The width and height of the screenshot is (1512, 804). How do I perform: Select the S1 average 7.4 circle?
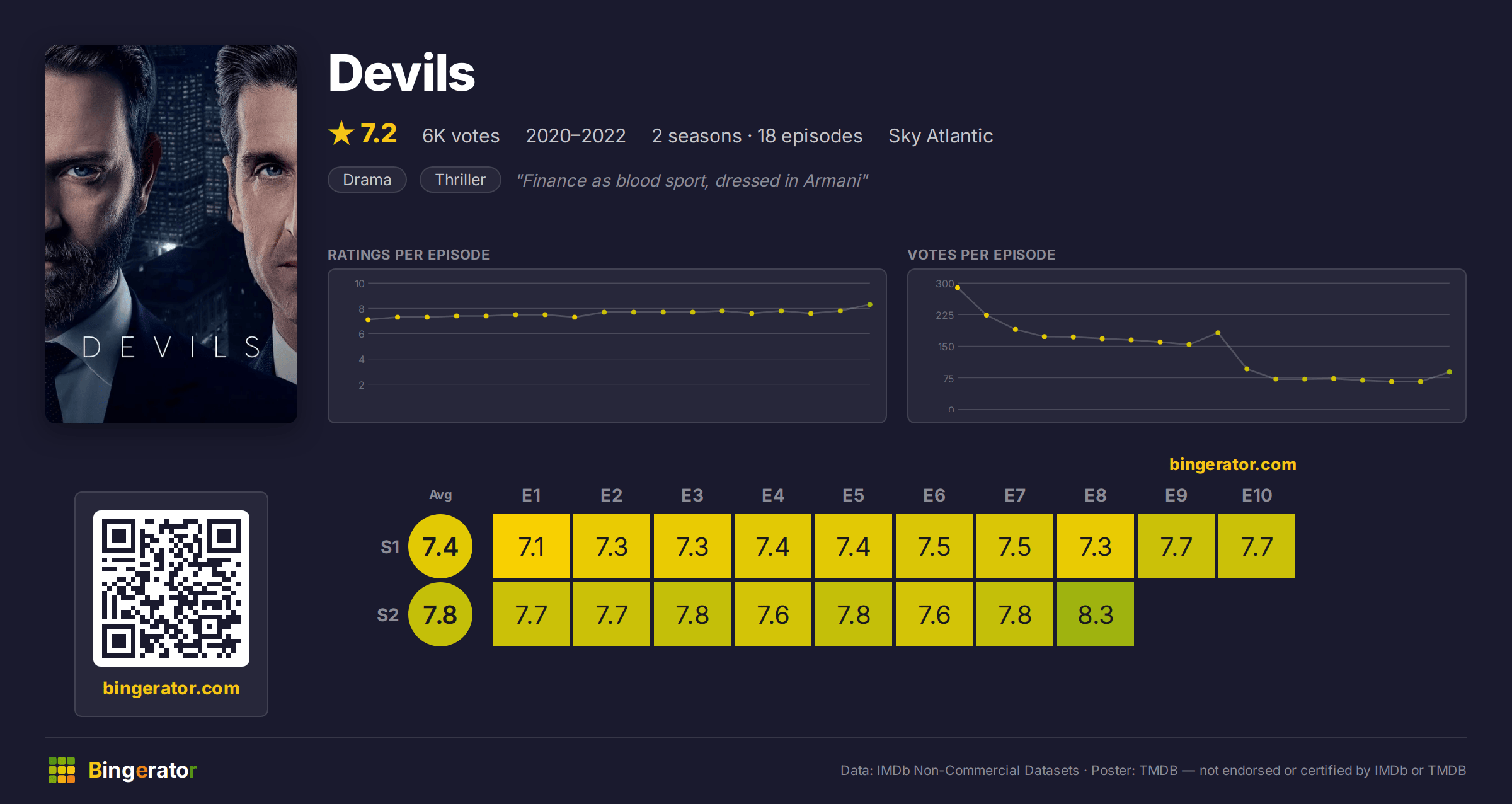click(440, 546)
